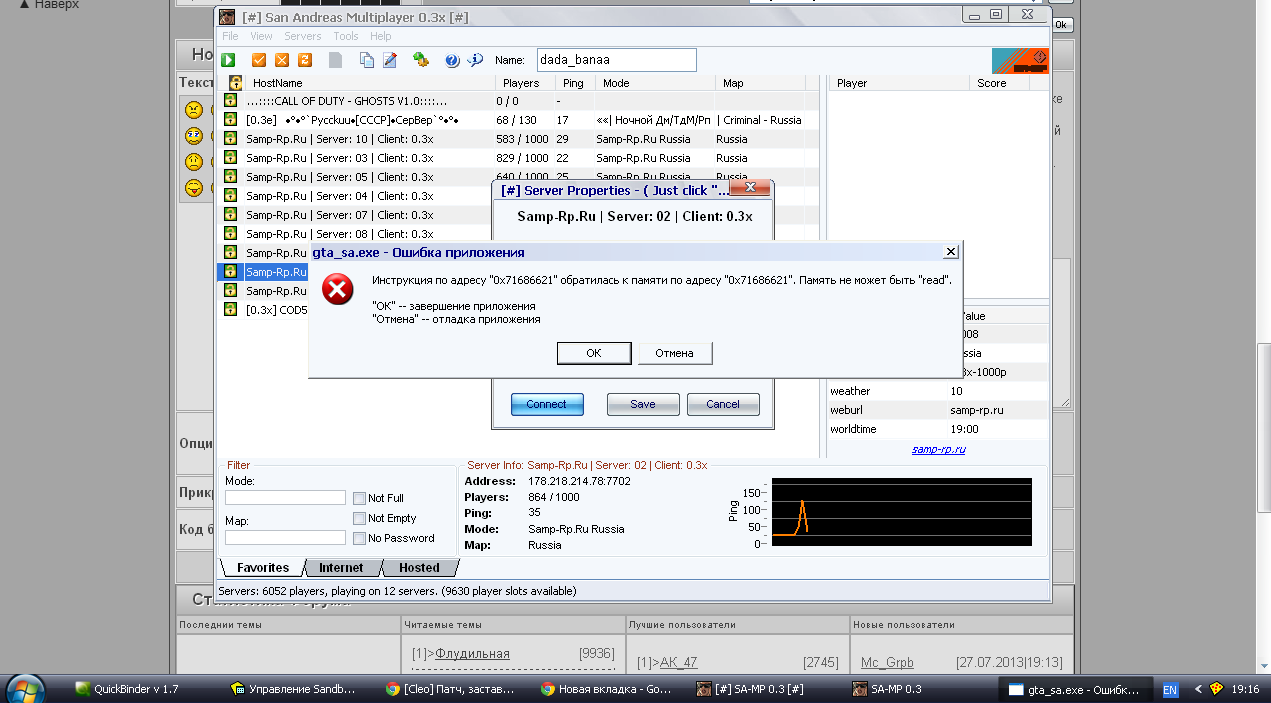The height and width of the screenshot is (703, 1271).
Task: Open Server Properties via the pencil toolbar icon
Action: click(390, 60)
